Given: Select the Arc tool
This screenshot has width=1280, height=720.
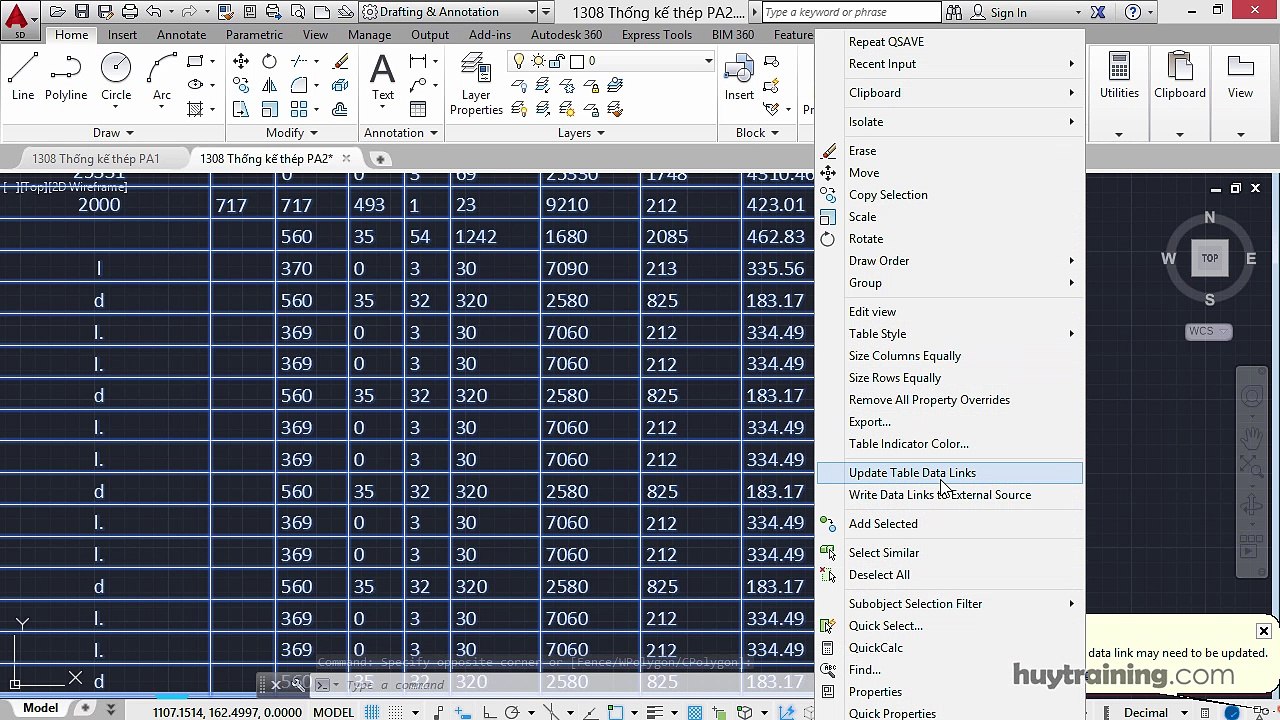Looking at the screenshot, I should click(162, 77).
